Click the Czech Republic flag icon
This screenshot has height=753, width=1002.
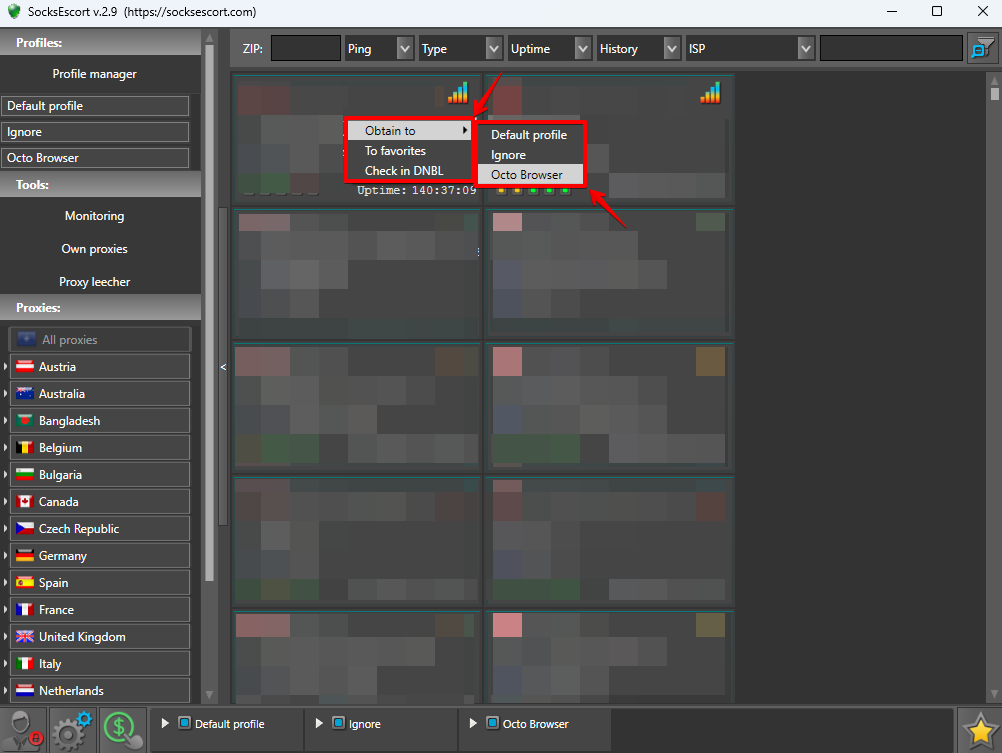pyautogui.click(x=25, y=528)
